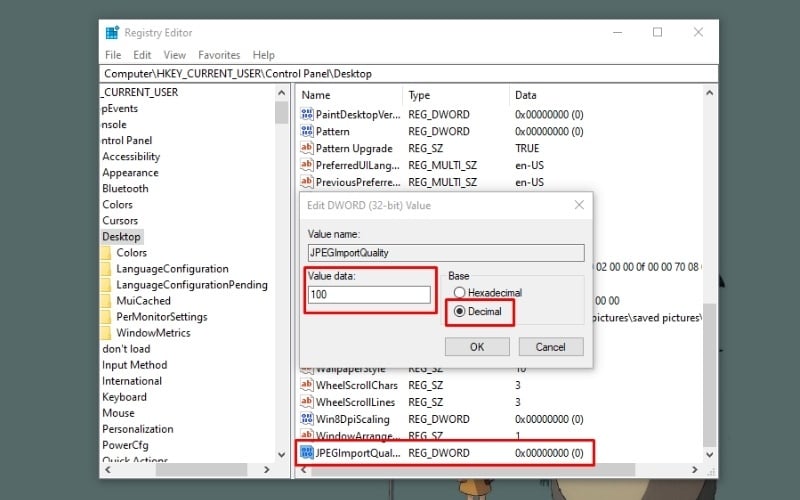Click values pane scroll right arrow
This screenshot has width=800, height=500.
tap(694, 469)
